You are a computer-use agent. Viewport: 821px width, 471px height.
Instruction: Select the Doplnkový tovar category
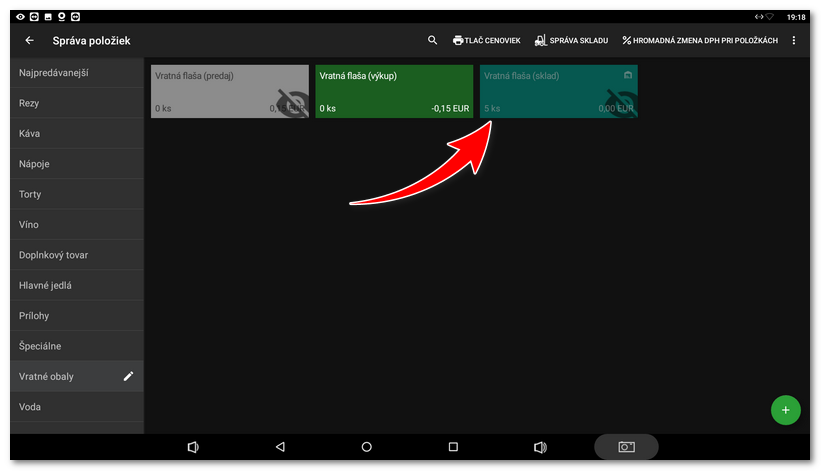pos(77,255)
